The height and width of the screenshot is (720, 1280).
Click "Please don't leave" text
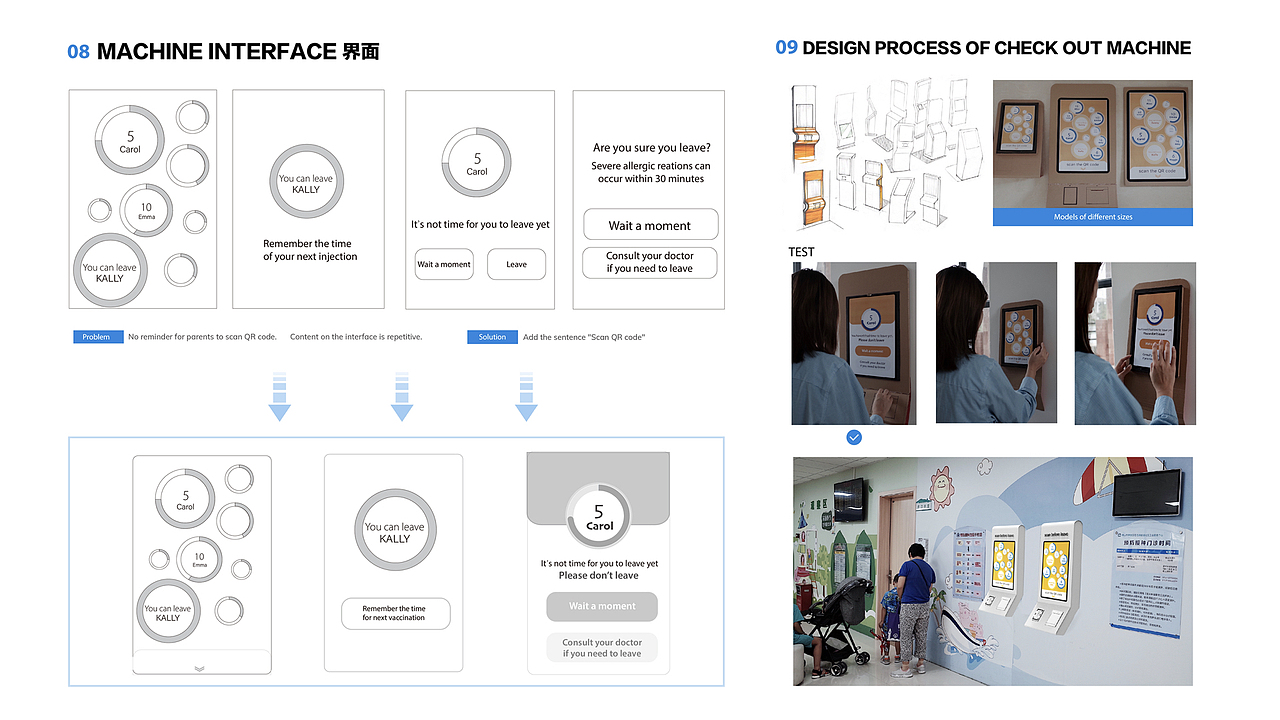pos(598,576)
